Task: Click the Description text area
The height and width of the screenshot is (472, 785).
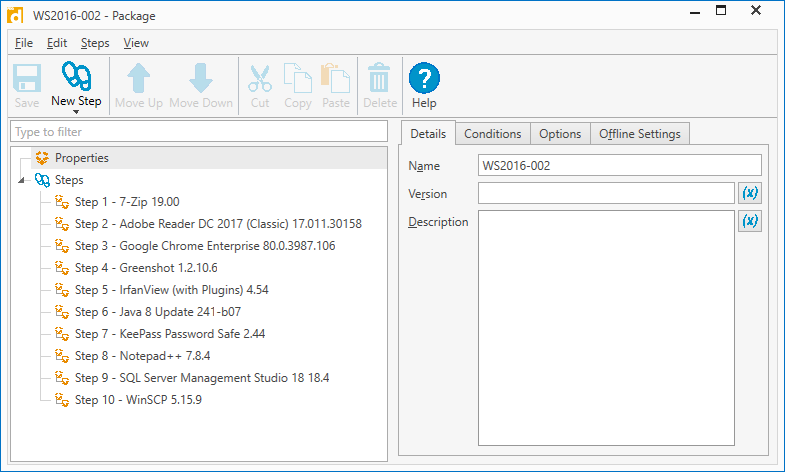Action: 606,328
